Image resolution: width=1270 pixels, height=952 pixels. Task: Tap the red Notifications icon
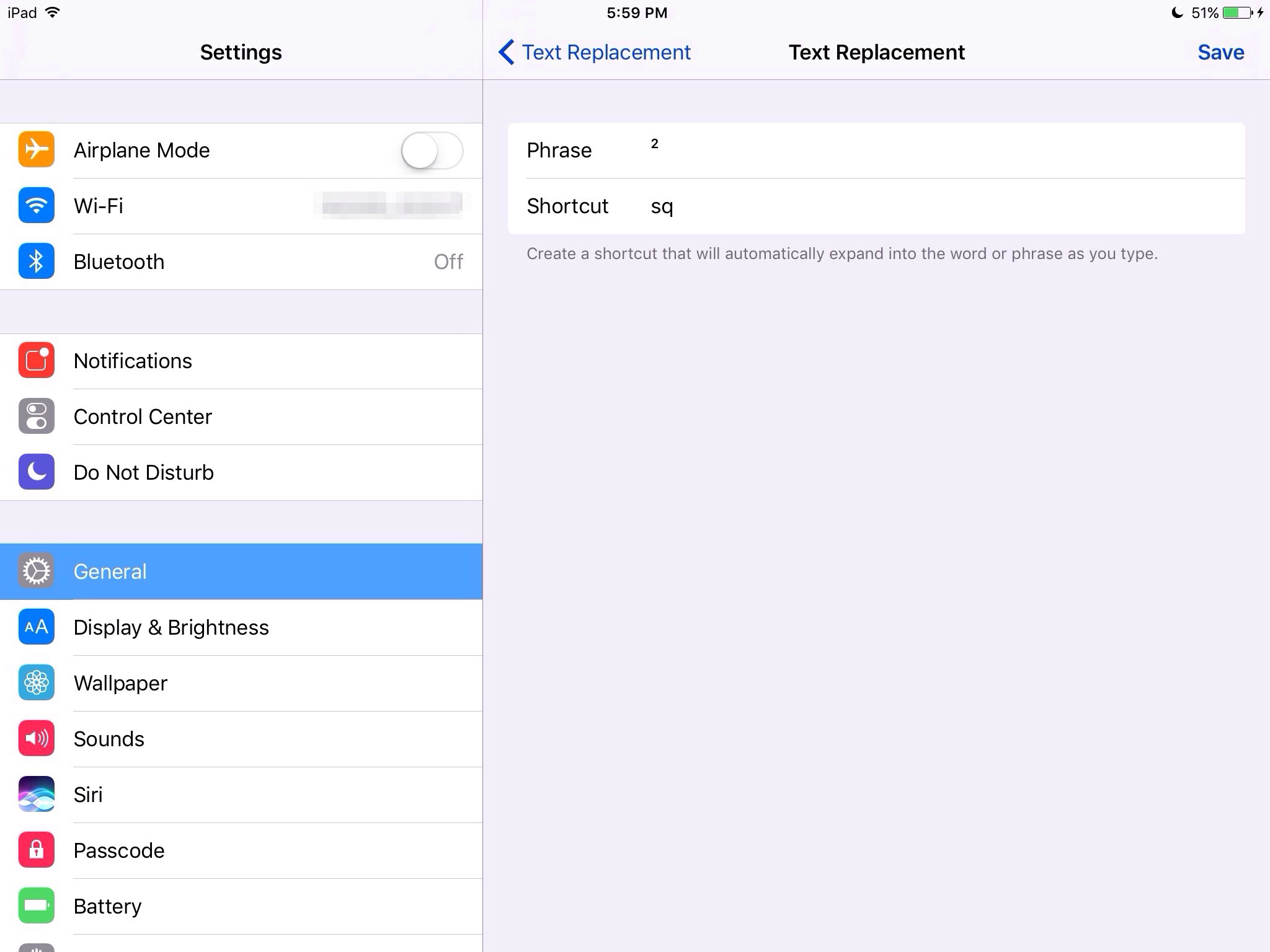(36, 361)
